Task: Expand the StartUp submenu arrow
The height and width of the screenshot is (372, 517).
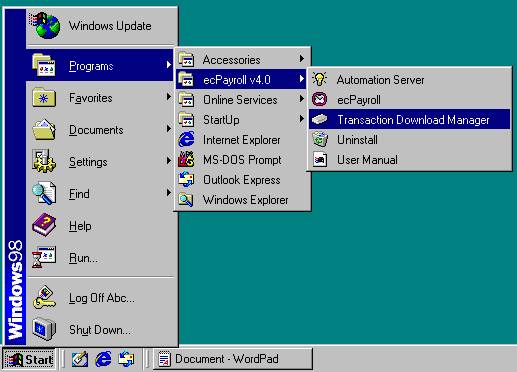Action: click(302, 119)
